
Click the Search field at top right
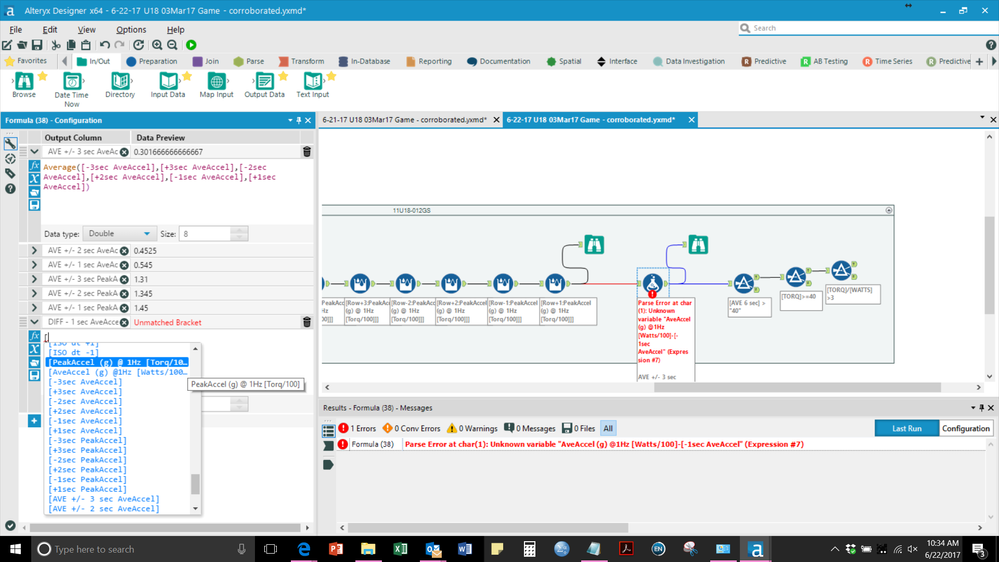tap(866, 28)
